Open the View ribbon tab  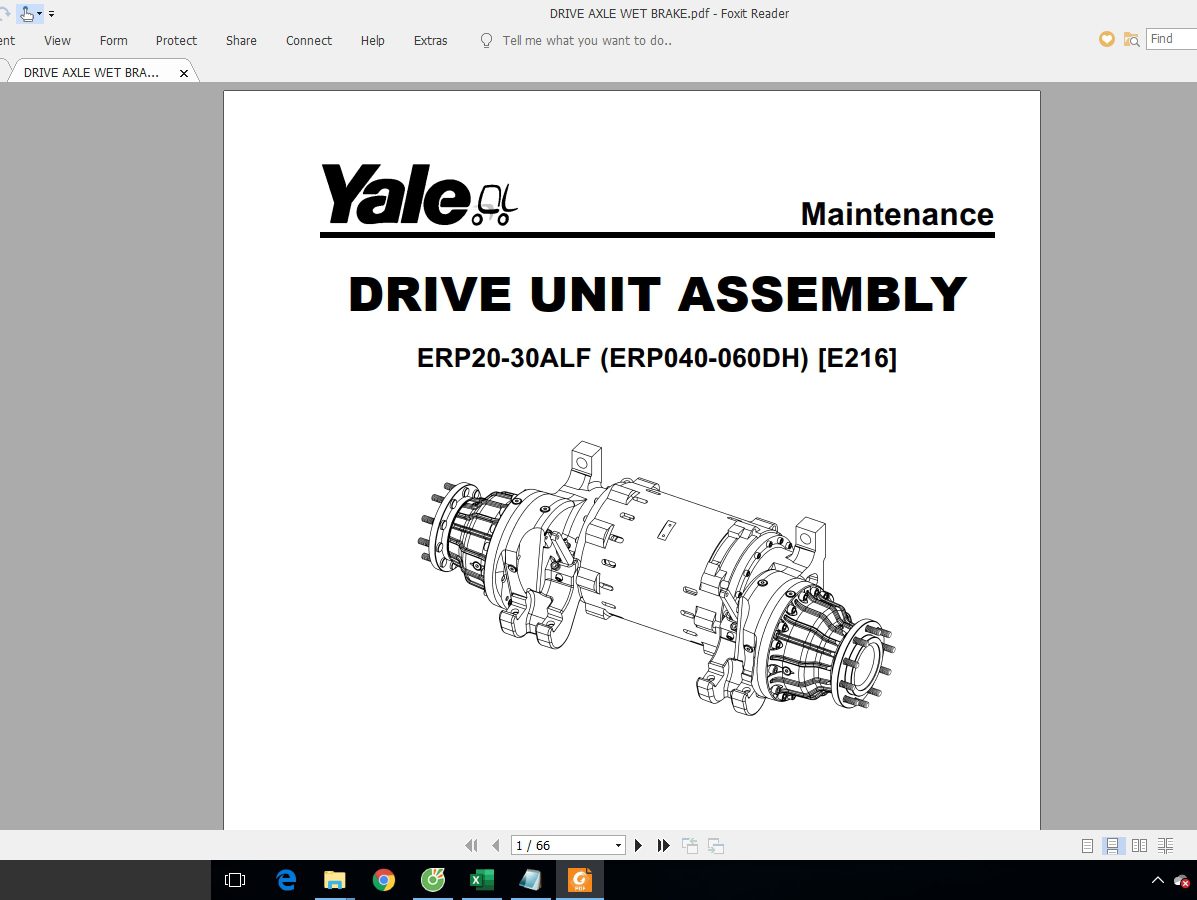point(57,40)
